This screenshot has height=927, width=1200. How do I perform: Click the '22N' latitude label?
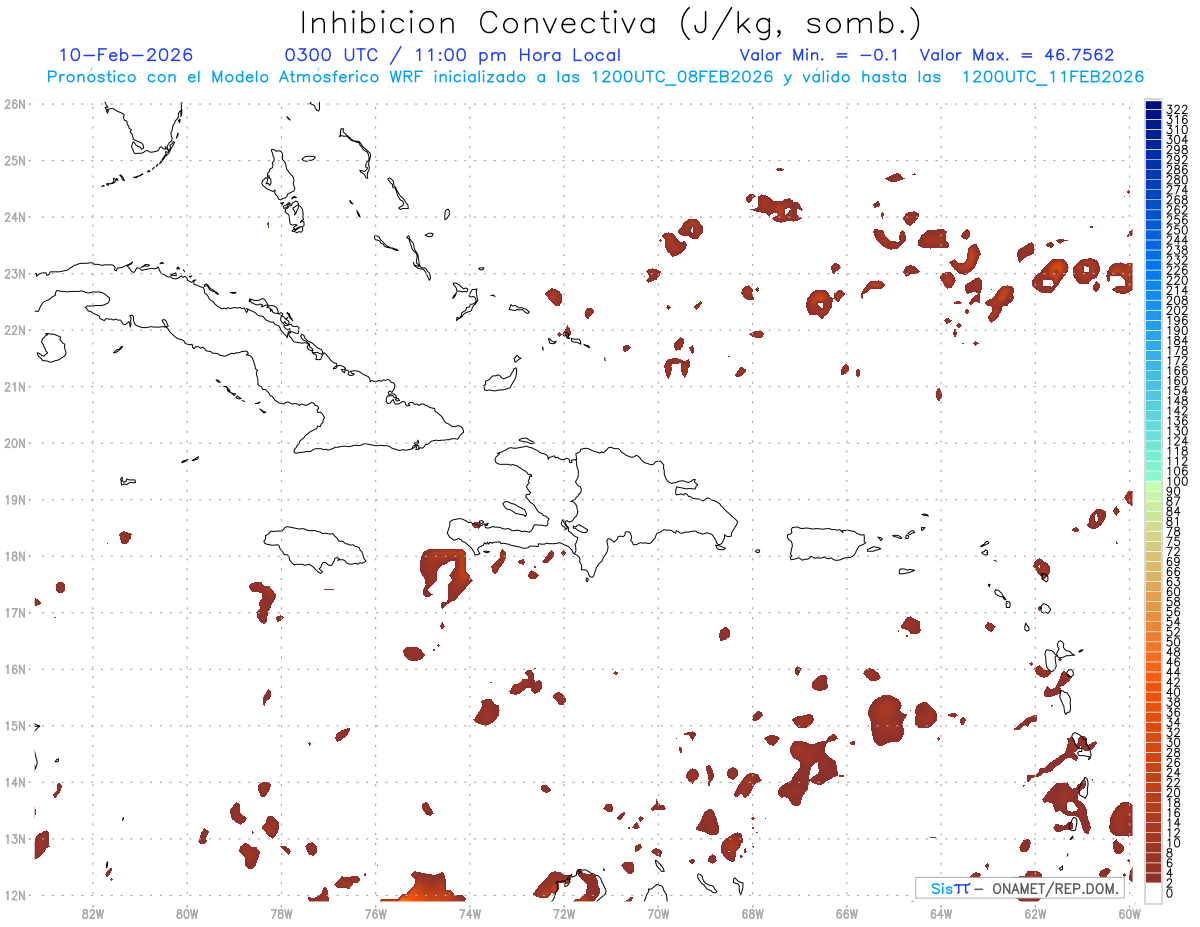pos(14,330)
